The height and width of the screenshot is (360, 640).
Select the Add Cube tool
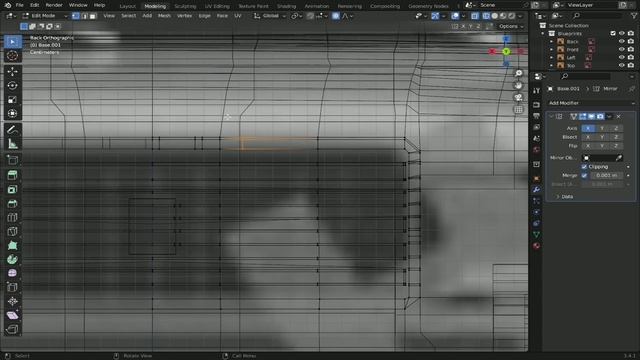pos(13,160)
